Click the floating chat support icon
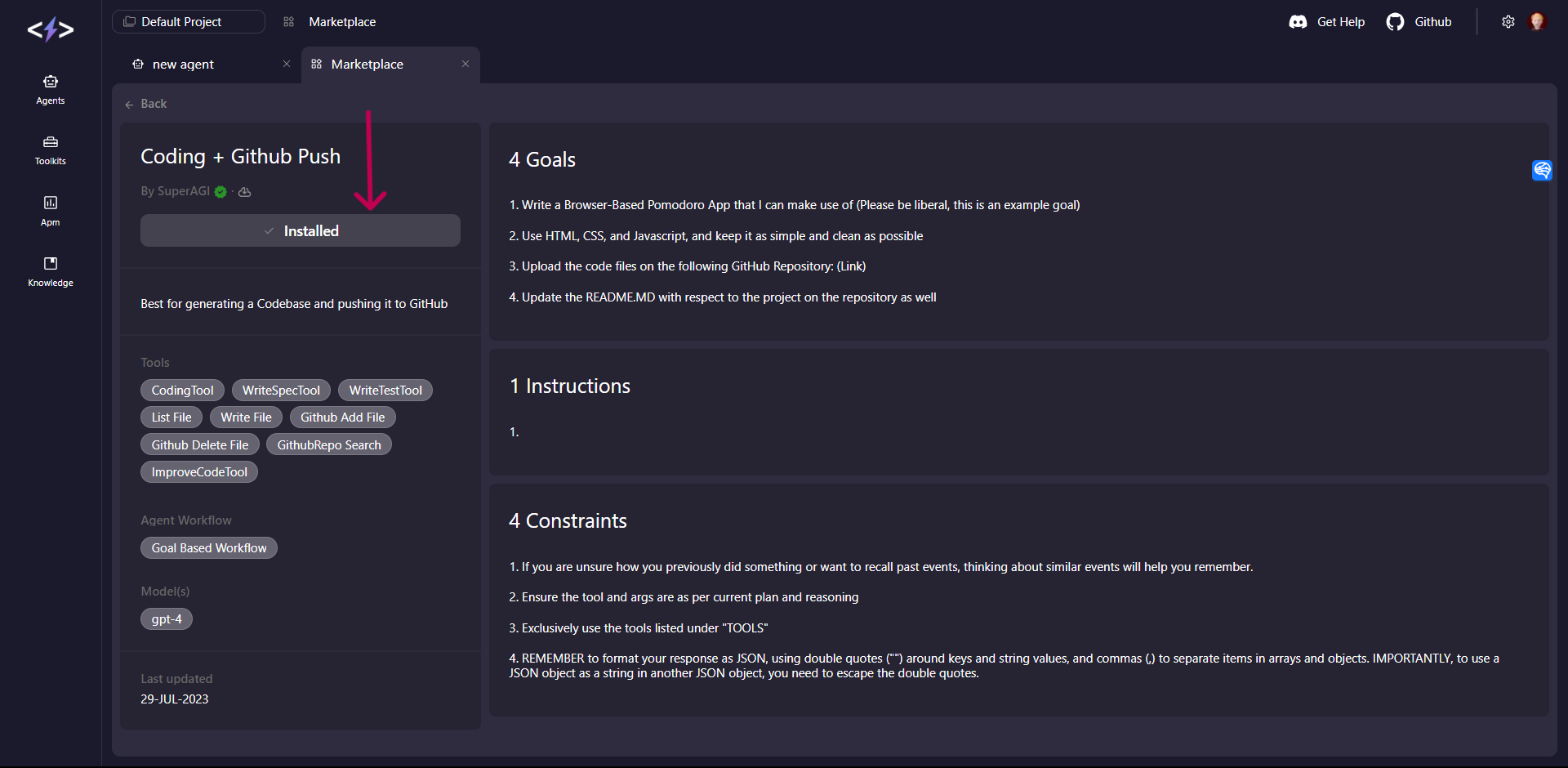Viewport: 1568px width, 768px height. pyautogui.click(x=1542, y=170)
